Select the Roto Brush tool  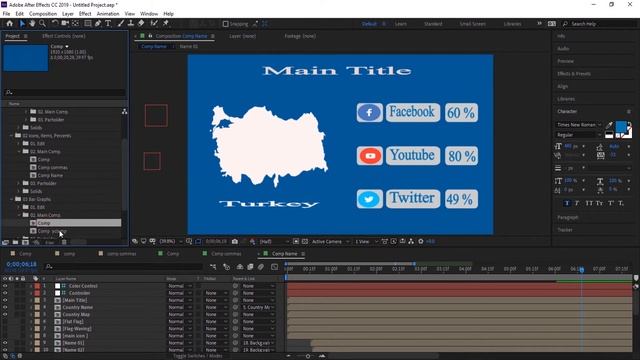click(x=154, y=24)
